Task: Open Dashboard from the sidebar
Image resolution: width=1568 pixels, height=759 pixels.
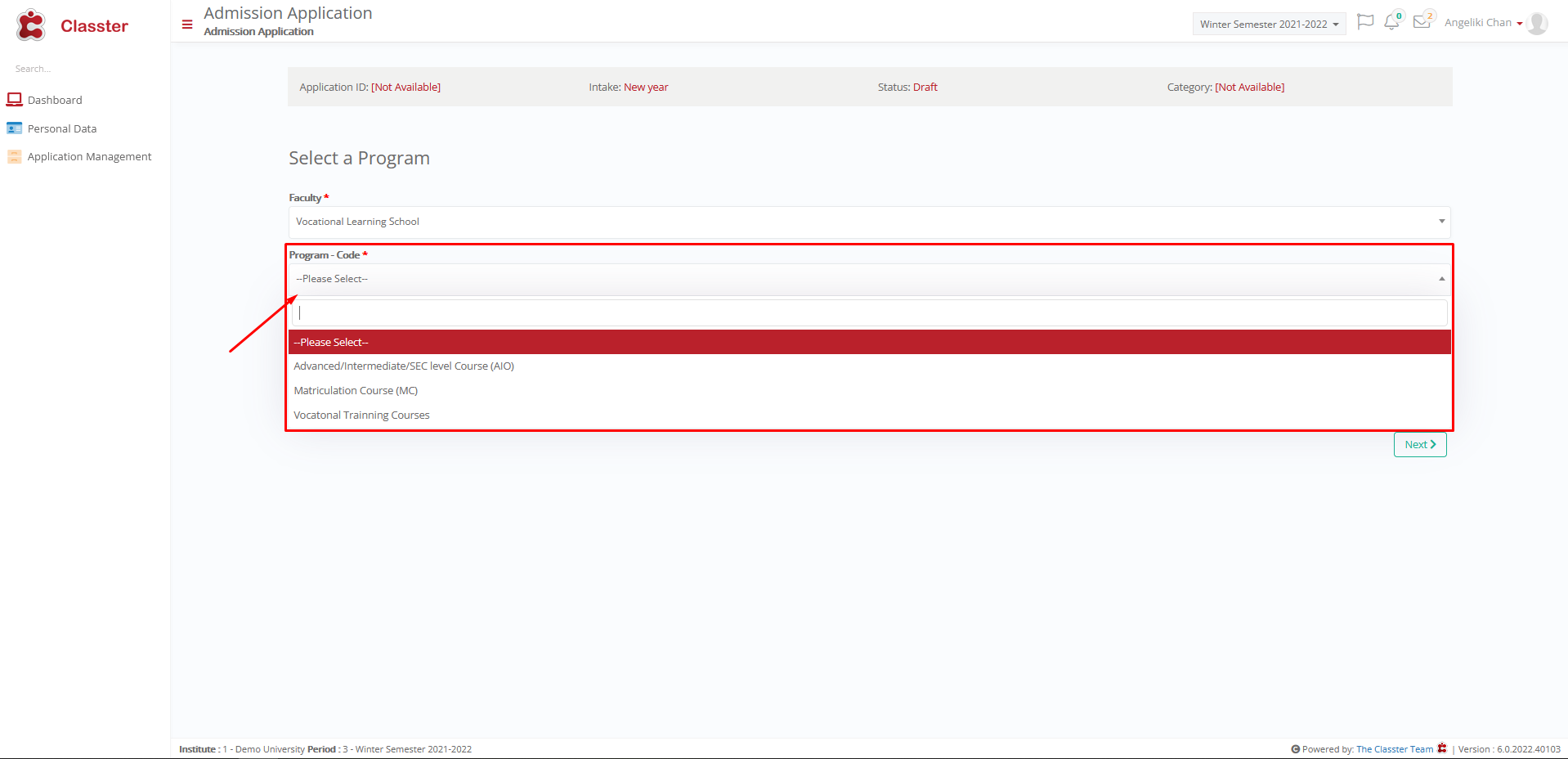Action: coord(55,100)
